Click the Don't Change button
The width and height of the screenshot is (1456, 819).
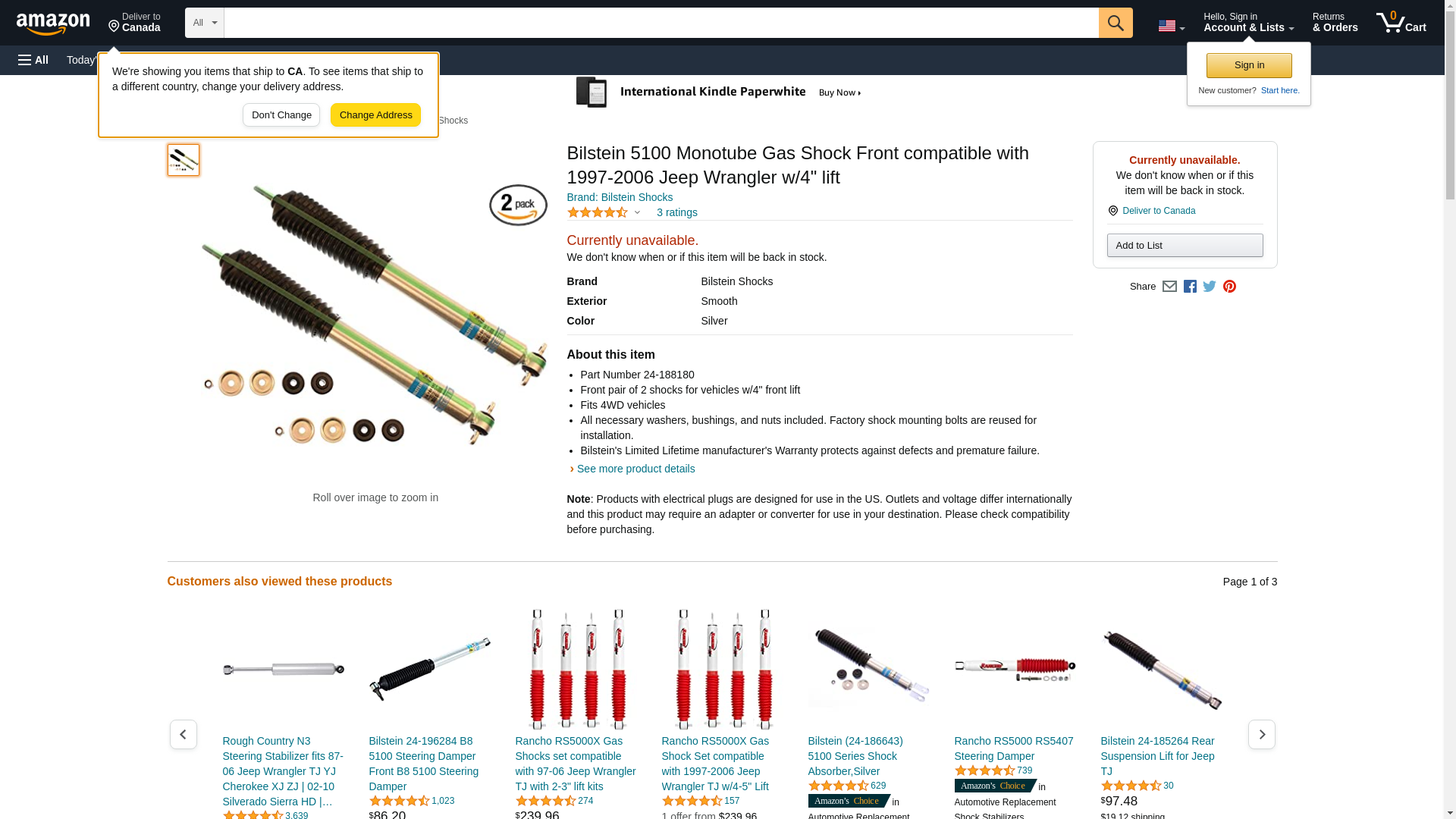281,115
